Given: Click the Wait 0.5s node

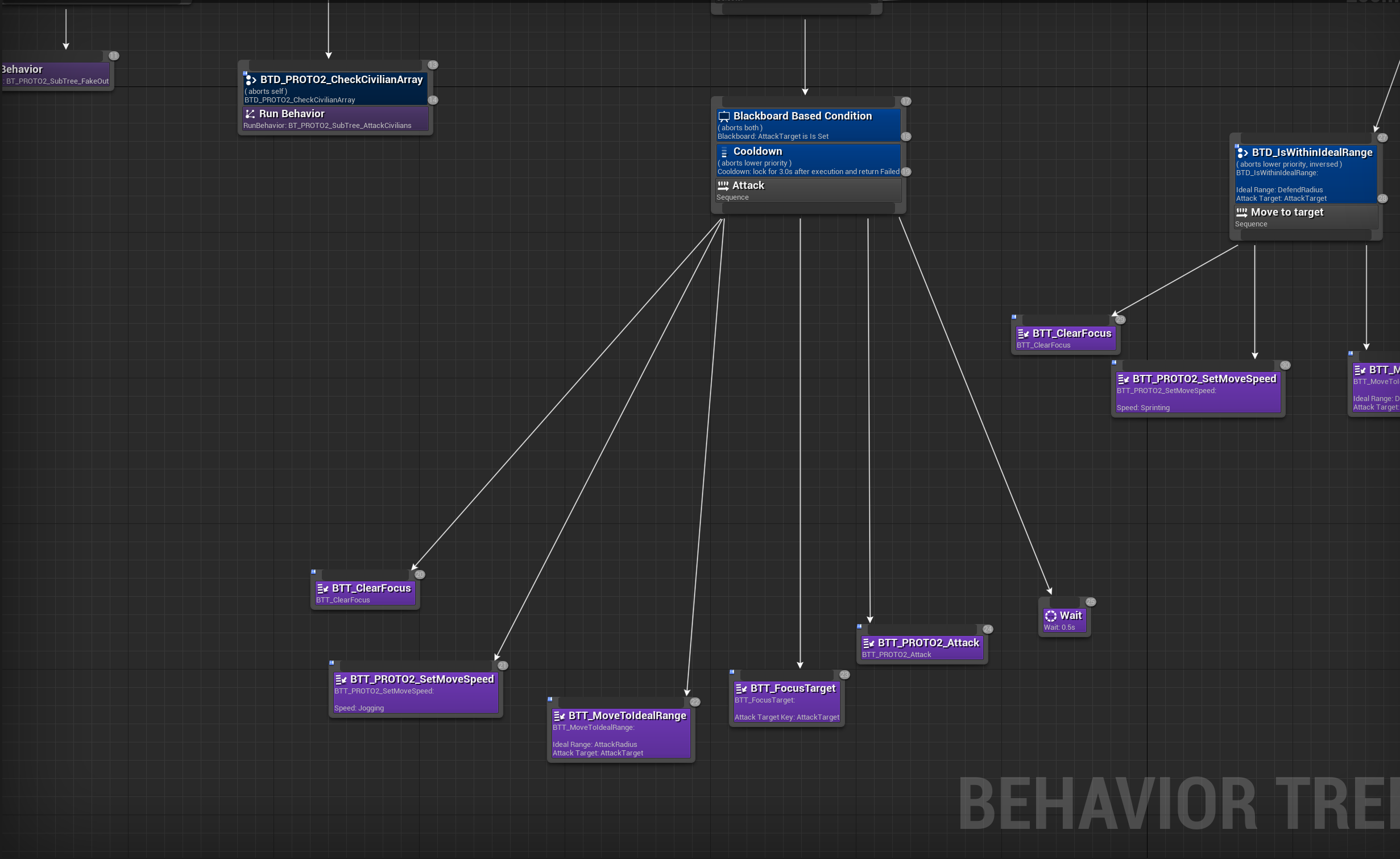Looking at the screenshot, I should pyautogui.click(x=1064, y=621).
